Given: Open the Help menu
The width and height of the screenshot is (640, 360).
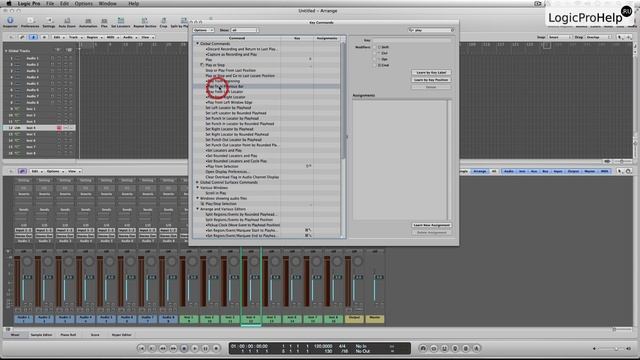Looking at the screenshot, I should (x=133, y=3).
